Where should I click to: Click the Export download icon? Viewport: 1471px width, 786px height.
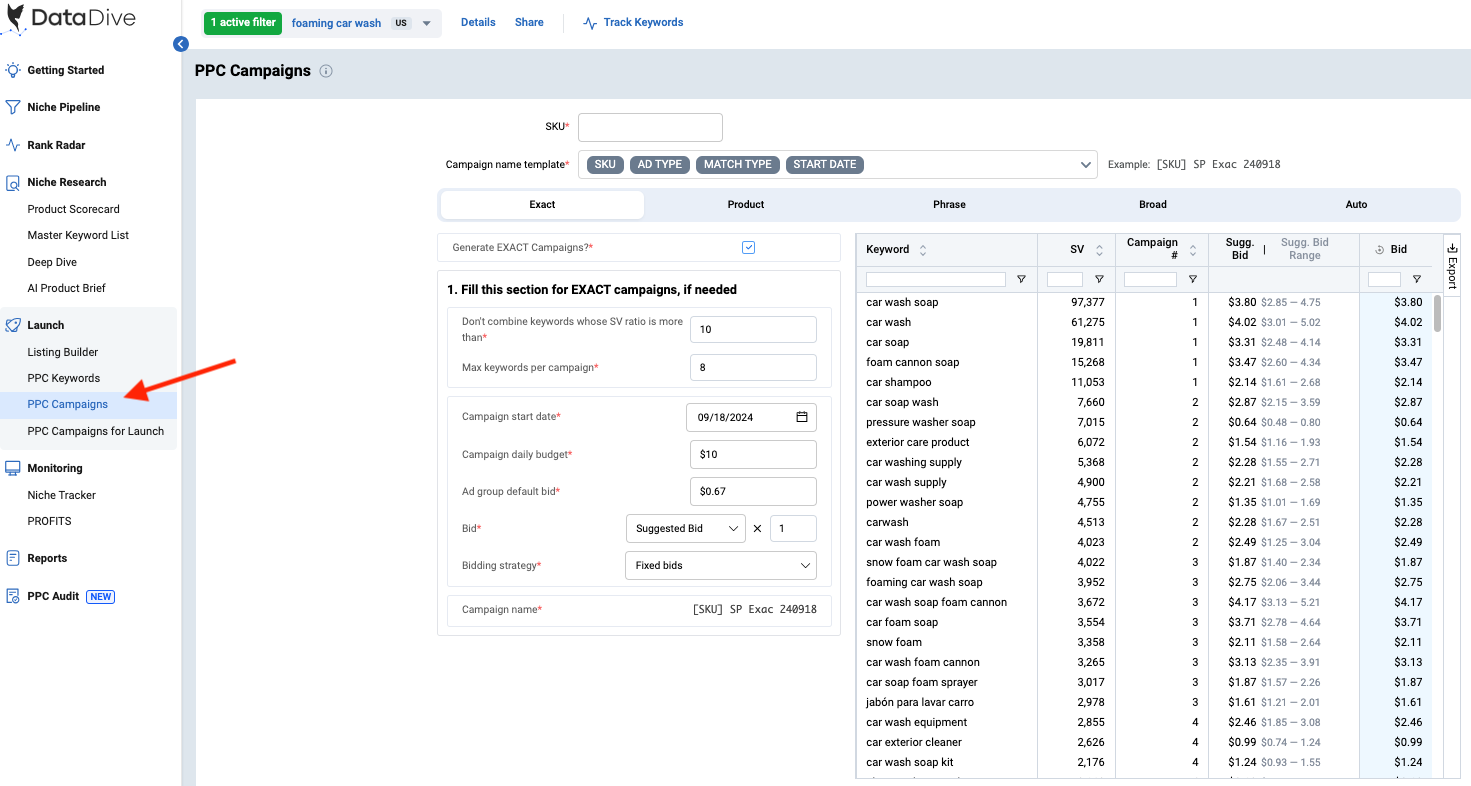pyautogui.click(x=1452, y=248)
